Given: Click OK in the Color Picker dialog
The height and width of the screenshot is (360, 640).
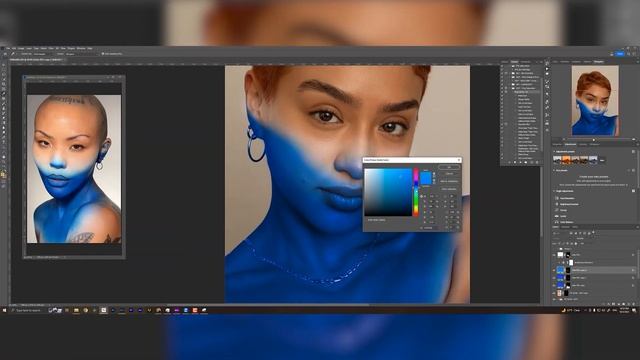Looking at the screenshot, I should click(449, 167).
